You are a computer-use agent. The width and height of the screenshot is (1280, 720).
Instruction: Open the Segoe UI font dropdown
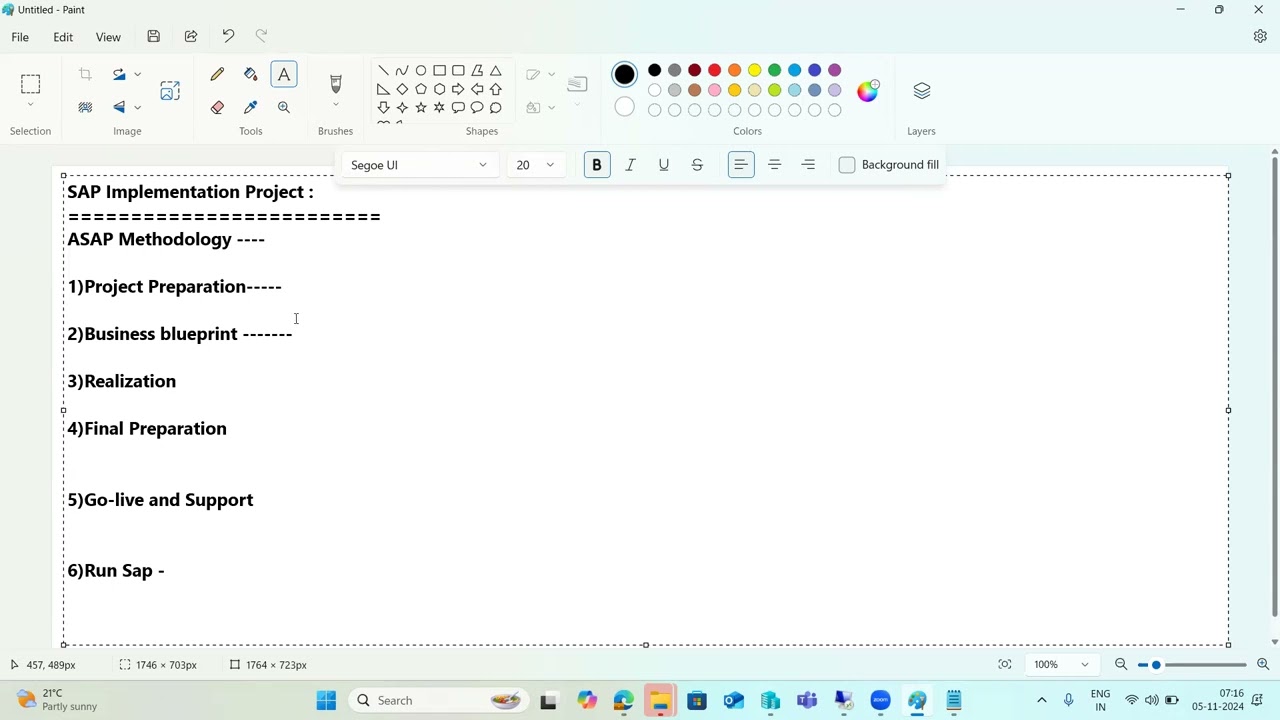click(418, 165)
